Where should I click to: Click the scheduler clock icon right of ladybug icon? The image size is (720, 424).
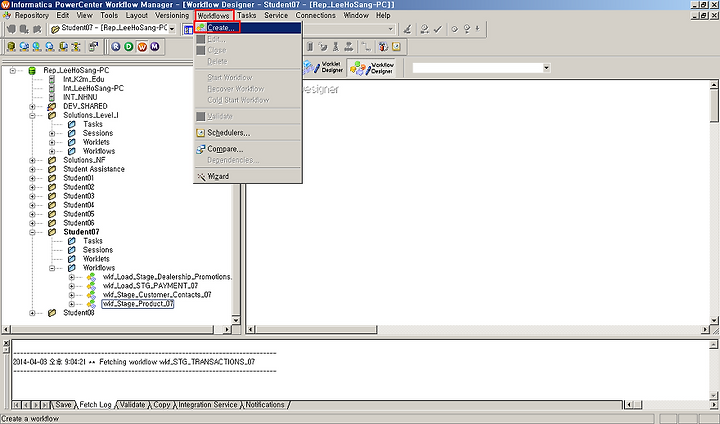tap(396, 46)
